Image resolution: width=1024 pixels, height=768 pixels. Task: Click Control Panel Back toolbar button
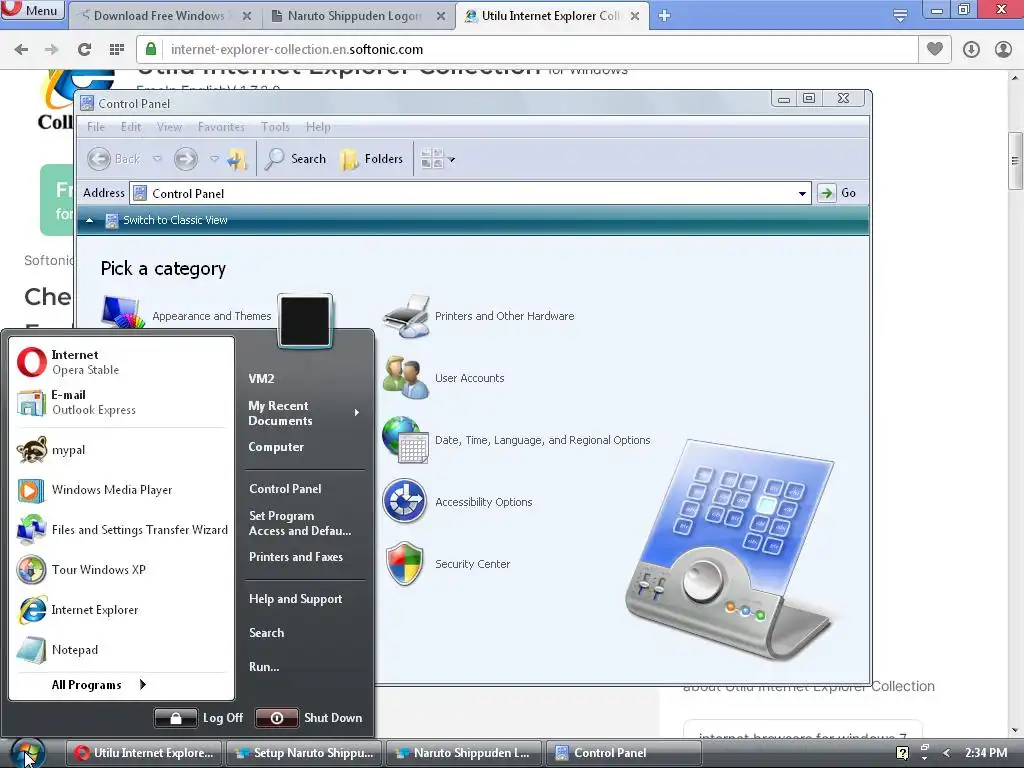tap(114, 159)
